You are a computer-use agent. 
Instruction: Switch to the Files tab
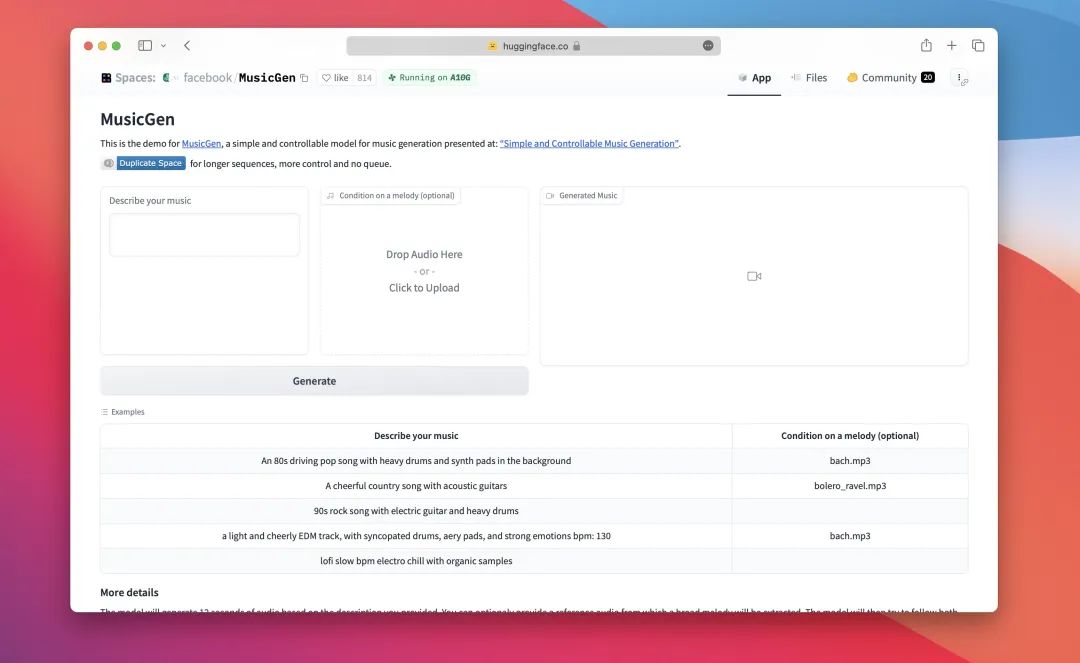tap(809, 78)
